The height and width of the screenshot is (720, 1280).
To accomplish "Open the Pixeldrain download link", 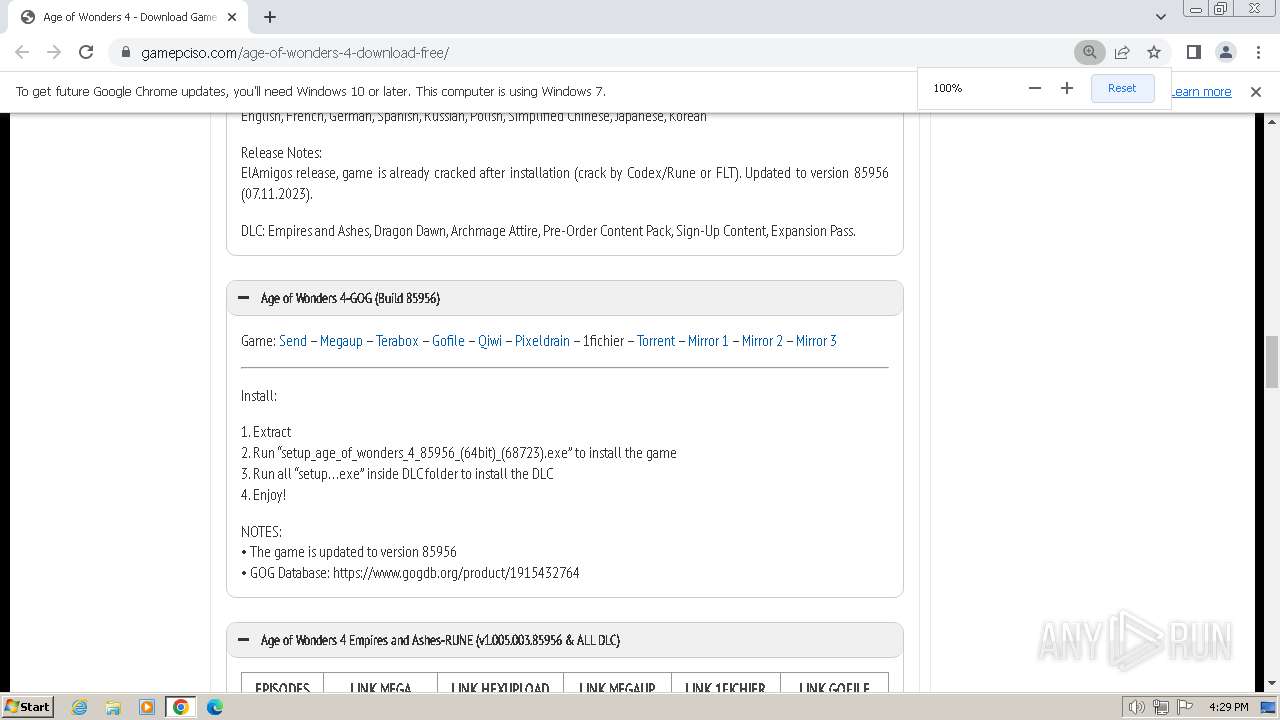I will point(542,341).
